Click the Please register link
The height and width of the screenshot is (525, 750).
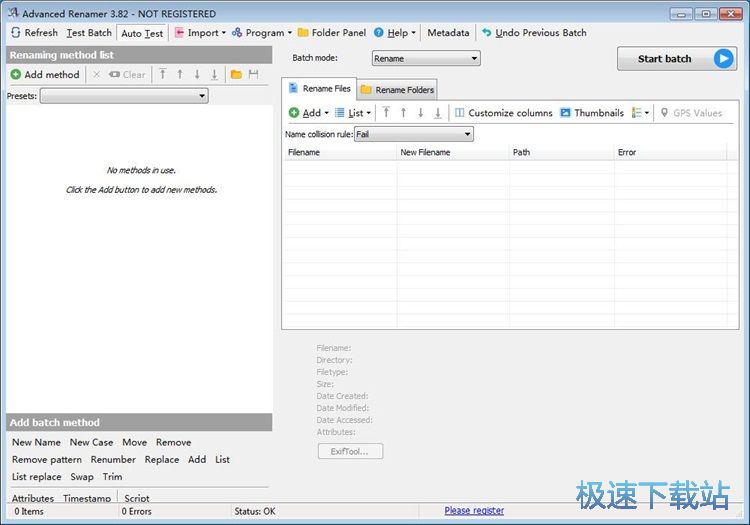click(x=474, y=511)
